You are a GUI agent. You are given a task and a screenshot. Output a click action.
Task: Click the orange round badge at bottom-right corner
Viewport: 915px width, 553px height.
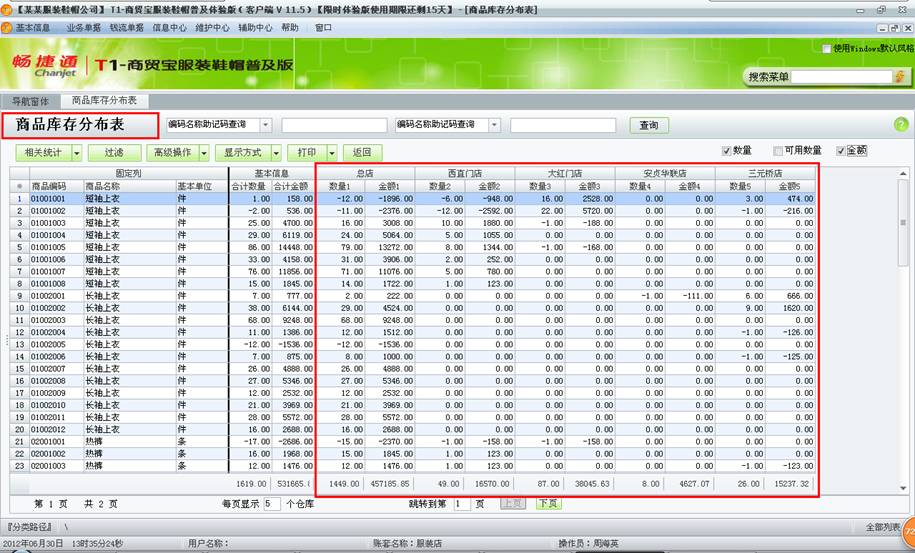(x=909, y=532)
